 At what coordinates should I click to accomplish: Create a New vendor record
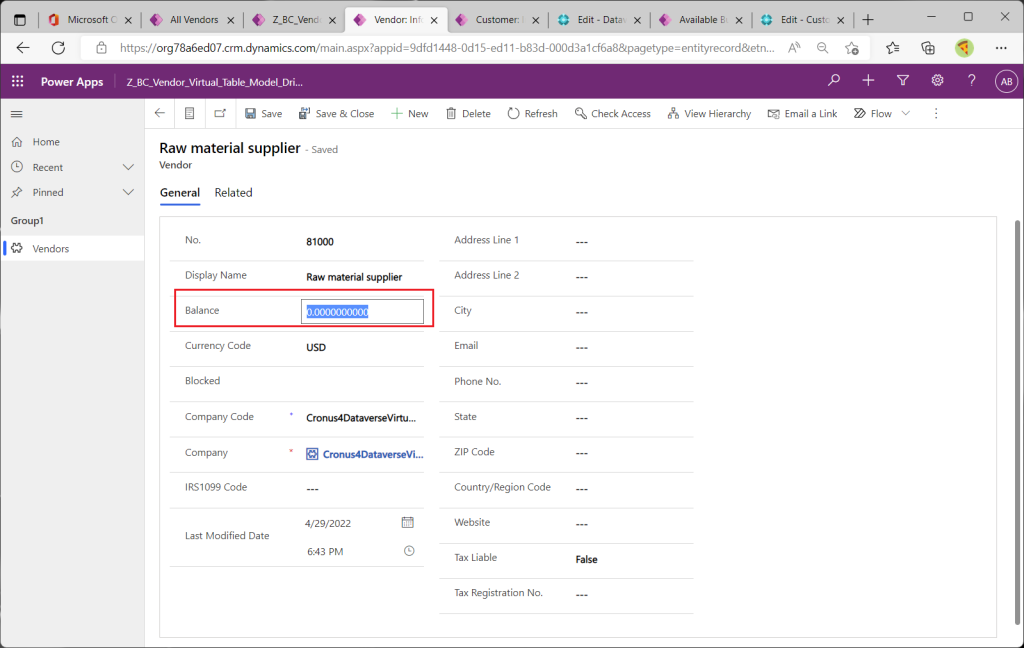point(409,114)
